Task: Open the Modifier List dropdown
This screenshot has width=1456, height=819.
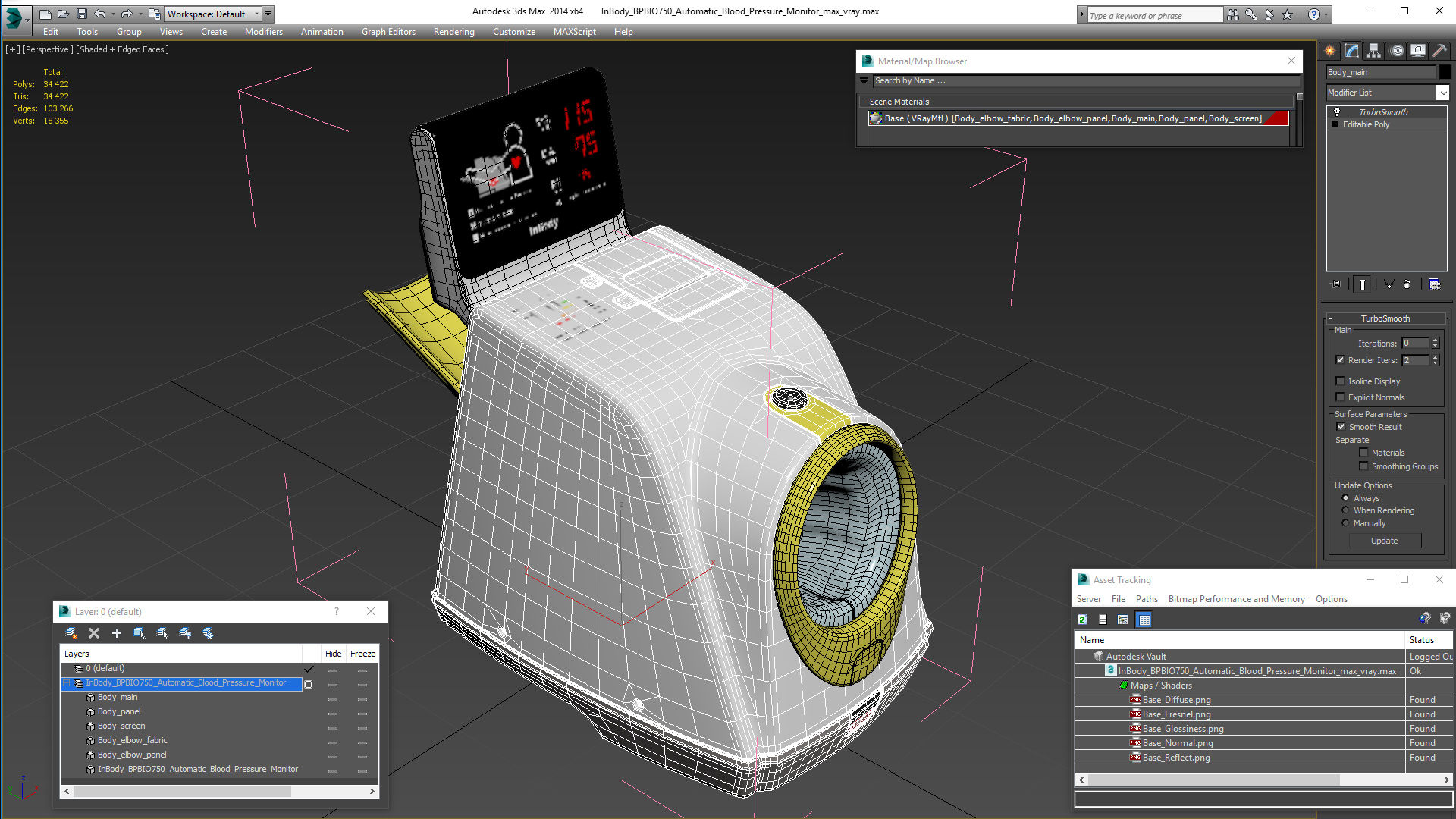Action: (1442, 93)
